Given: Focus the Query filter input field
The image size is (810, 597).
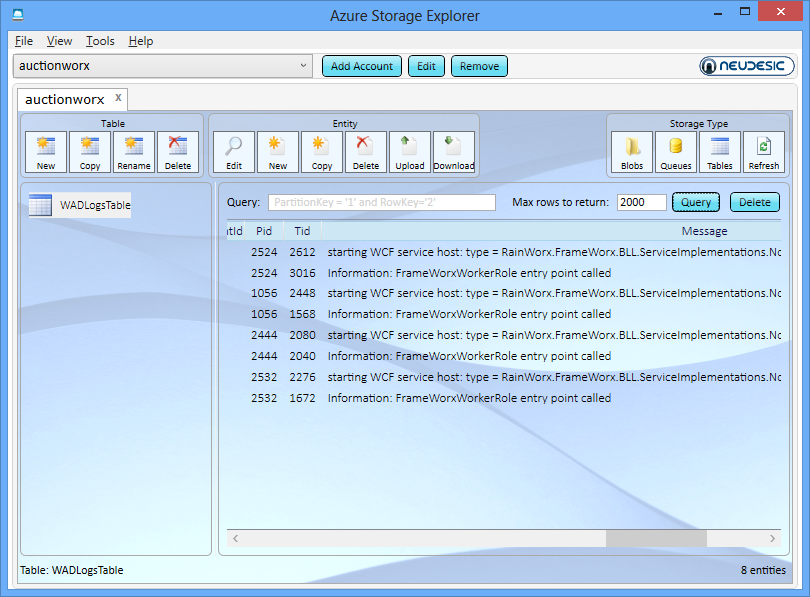Looking at the screenshot, I should tap(382, 202).
